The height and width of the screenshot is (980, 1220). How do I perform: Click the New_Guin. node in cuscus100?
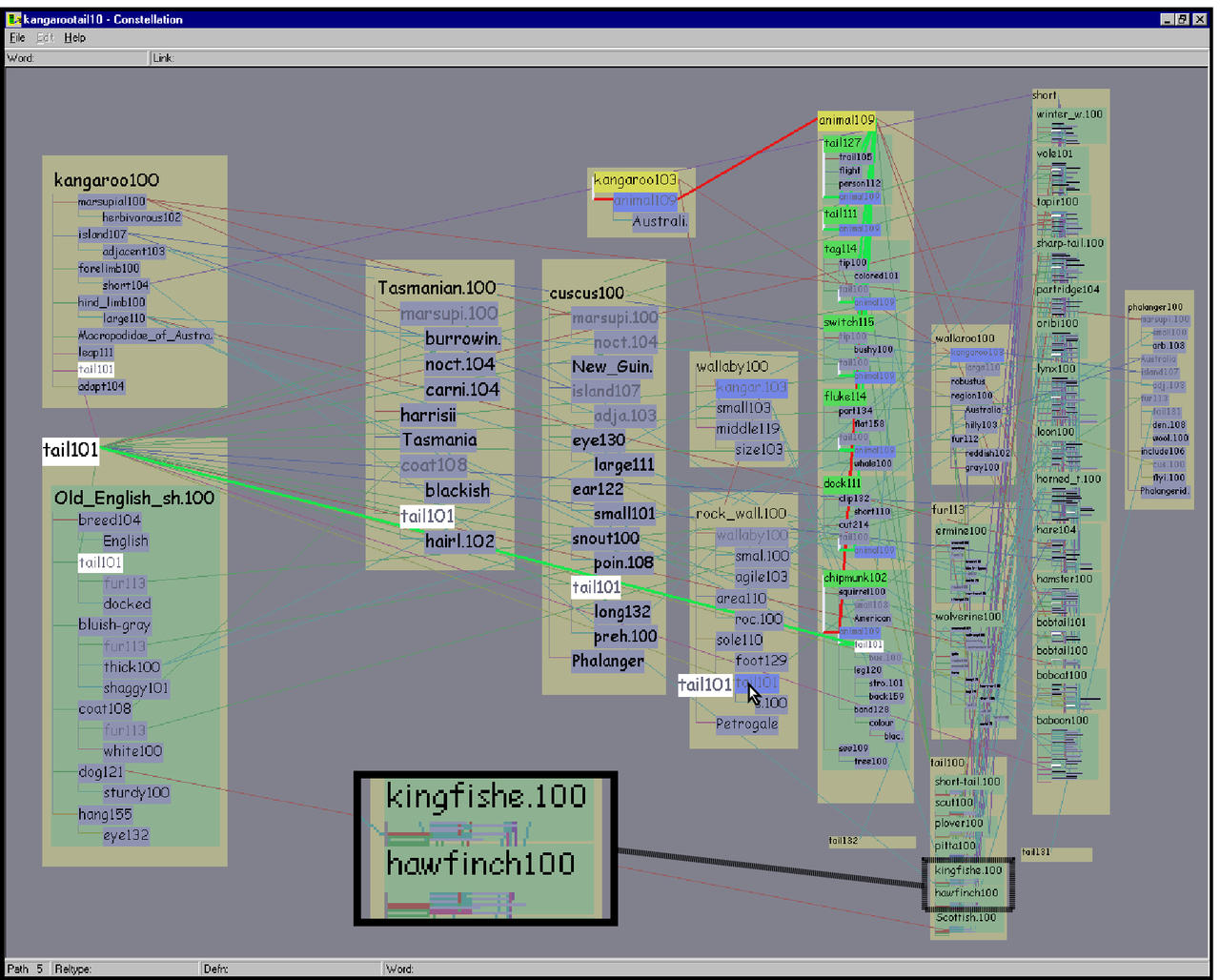coord(612,366)
